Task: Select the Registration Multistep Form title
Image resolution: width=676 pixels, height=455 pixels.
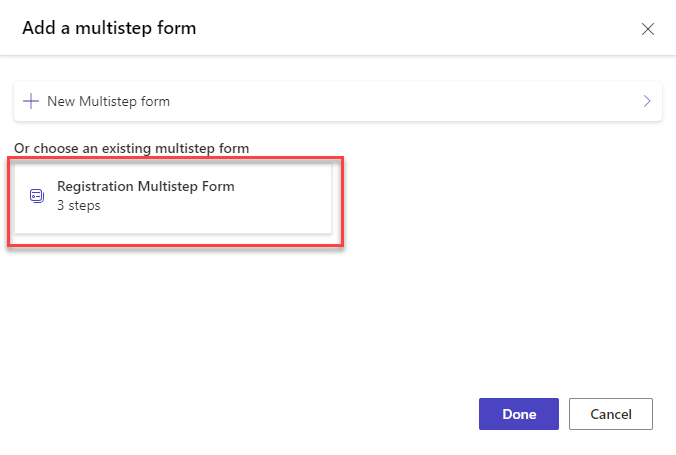Action: pos(145,187)
